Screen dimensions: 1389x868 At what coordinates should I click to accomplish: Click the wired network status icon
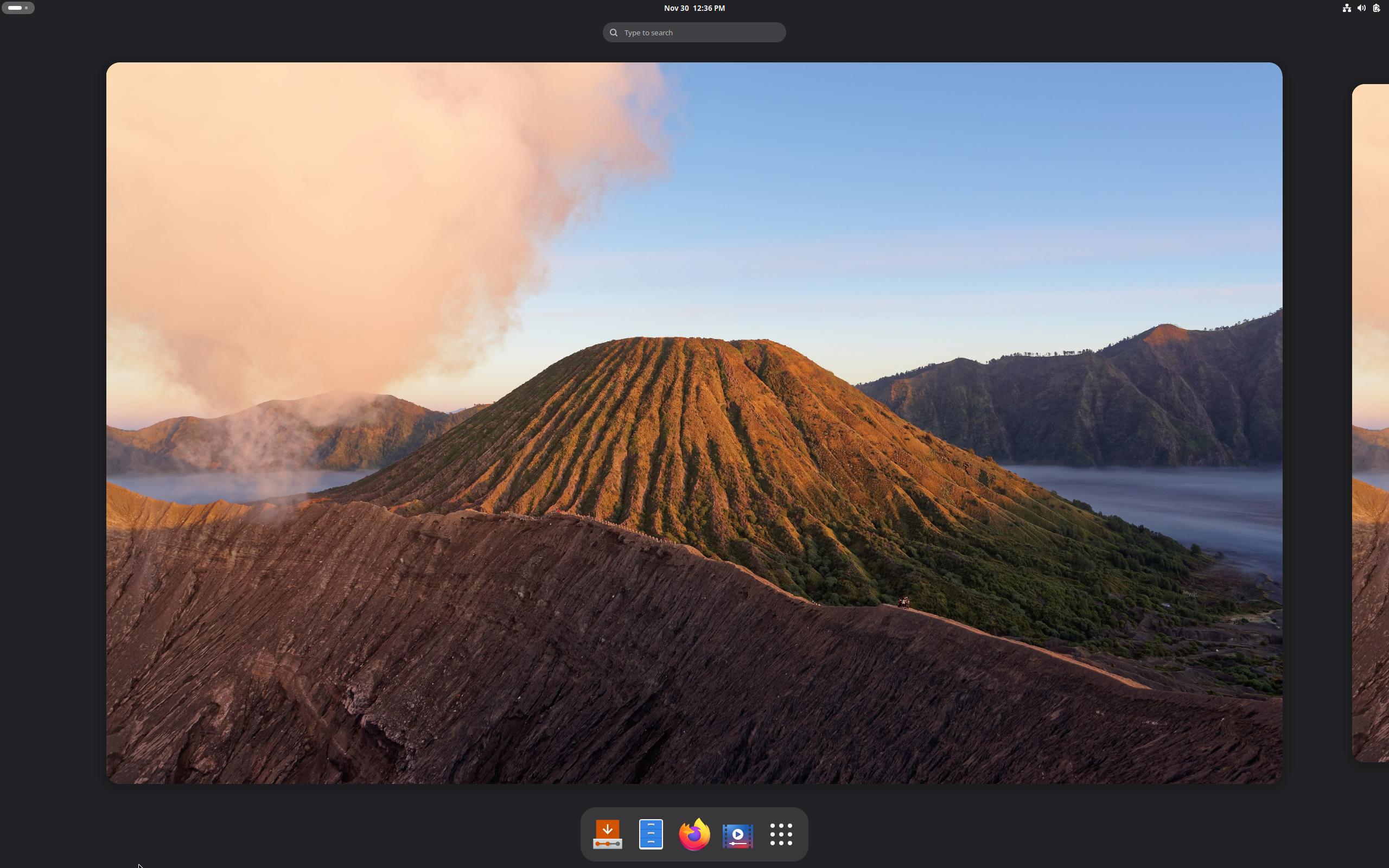point(1347,8)
